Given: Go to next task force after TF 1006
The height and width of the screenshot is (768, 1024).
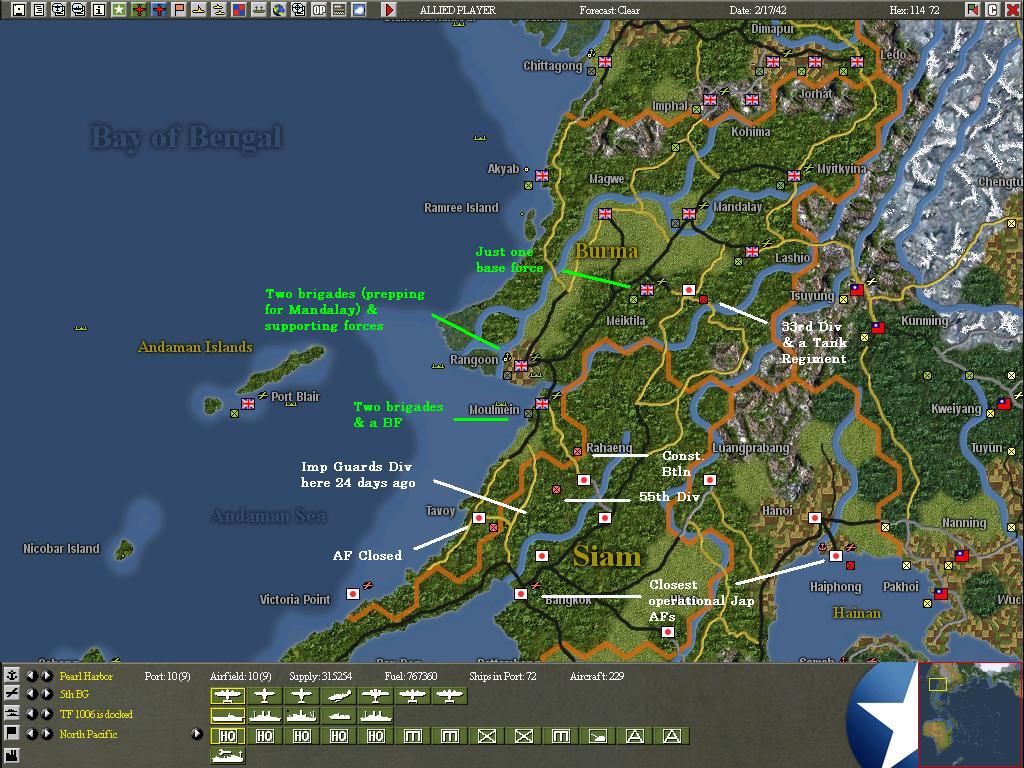Looking at the screenshot, I should pos(46,714).
